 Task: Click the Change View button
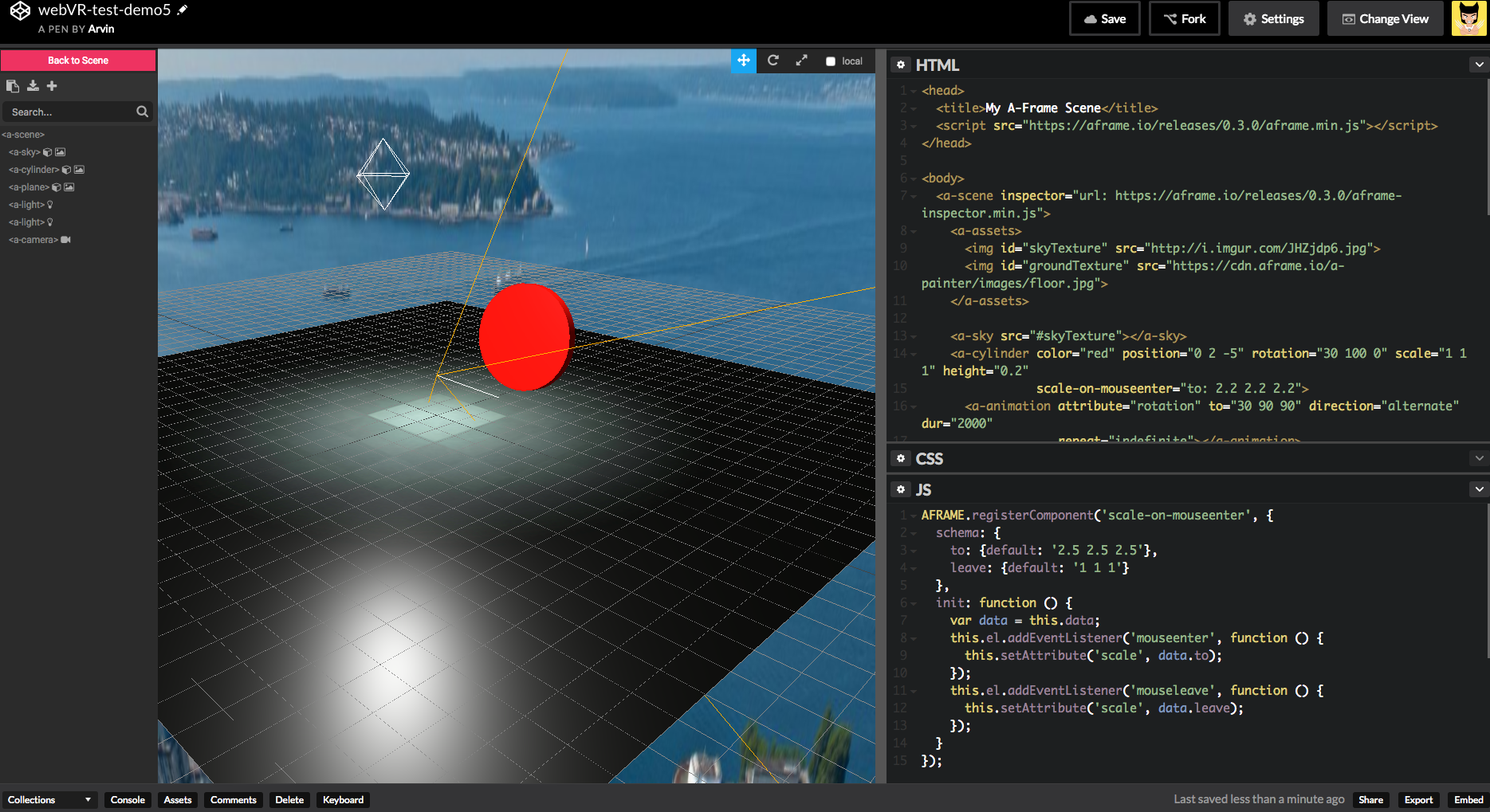[1385, 18]
